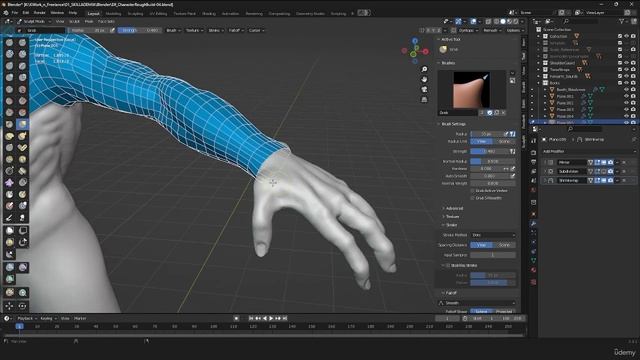The height and width of the screenshot is (360, 640).
Task: Jump to the timeline start frame
Action: point(251,318)
